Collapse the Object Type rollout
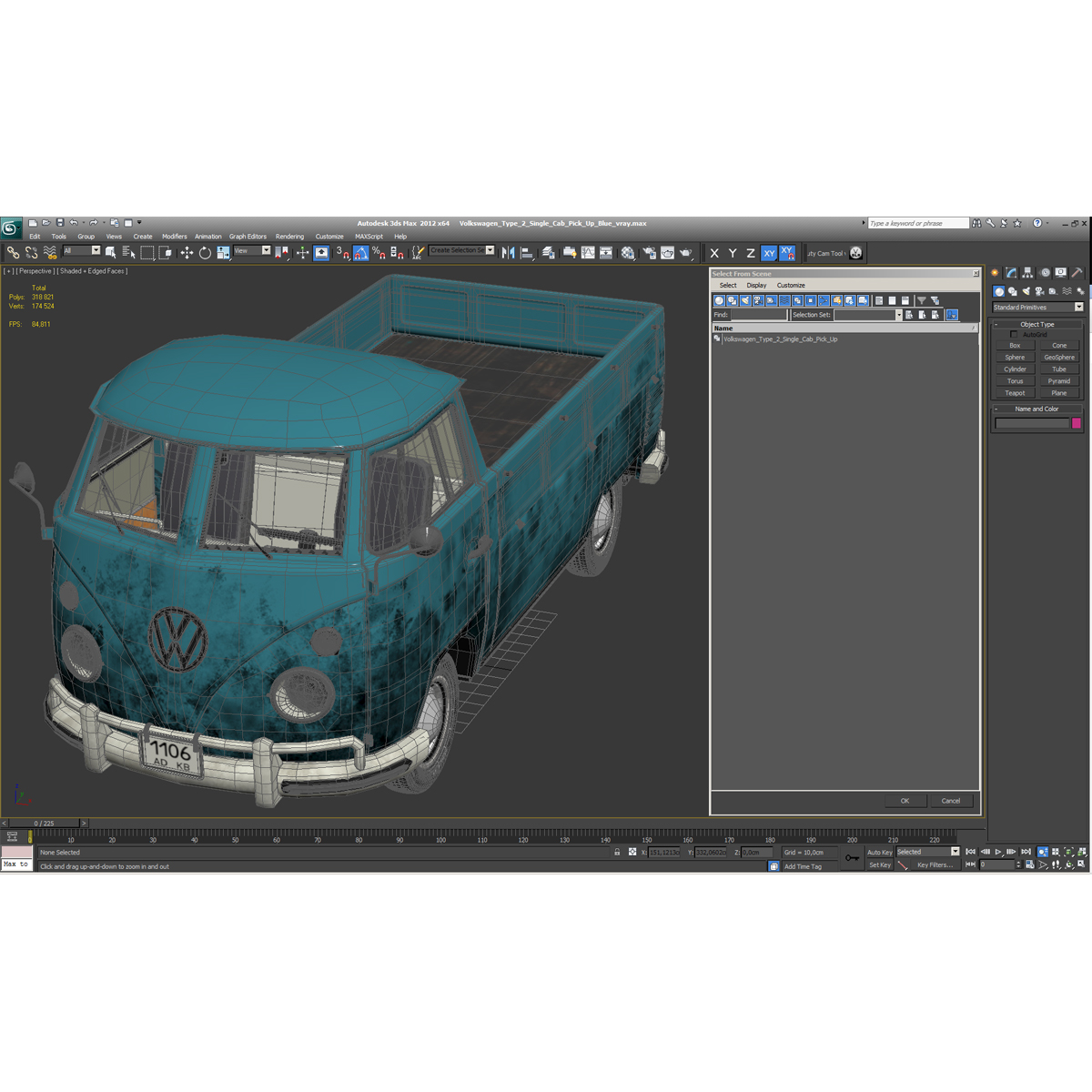 (1037, 324)
